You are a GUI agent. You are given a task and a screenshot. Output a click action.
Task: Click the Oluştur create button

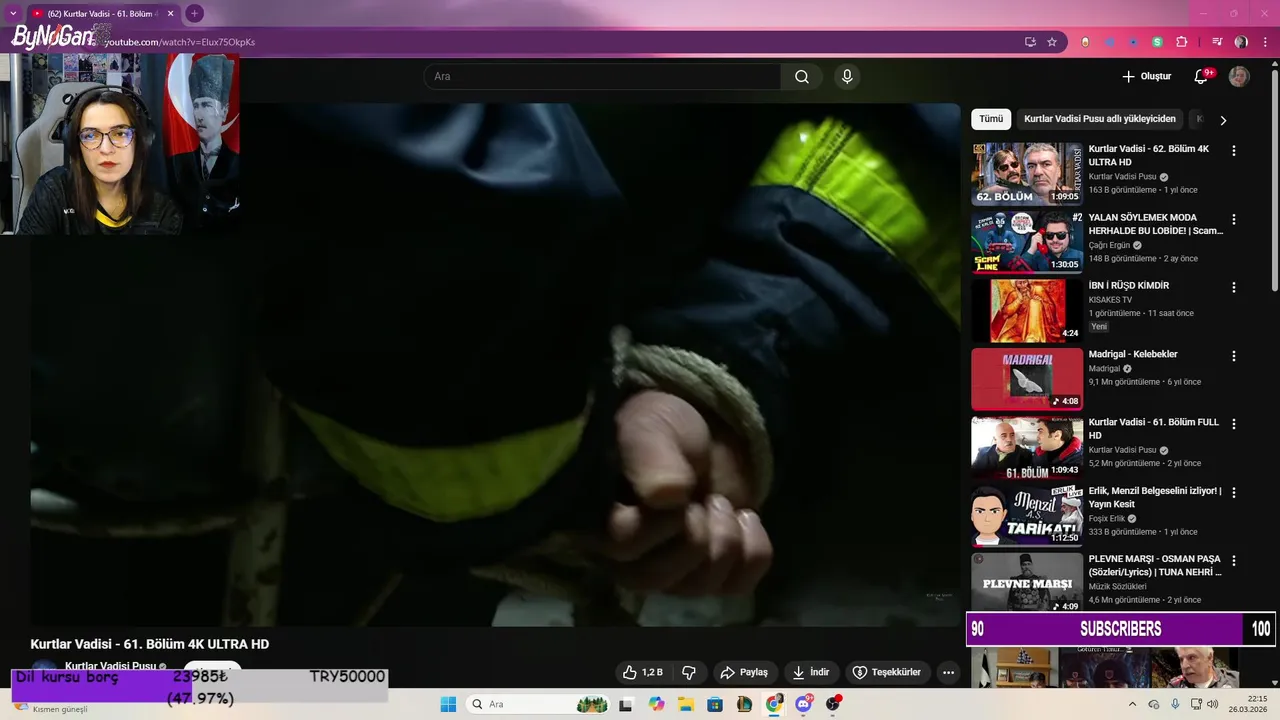tap(1146, 77)
